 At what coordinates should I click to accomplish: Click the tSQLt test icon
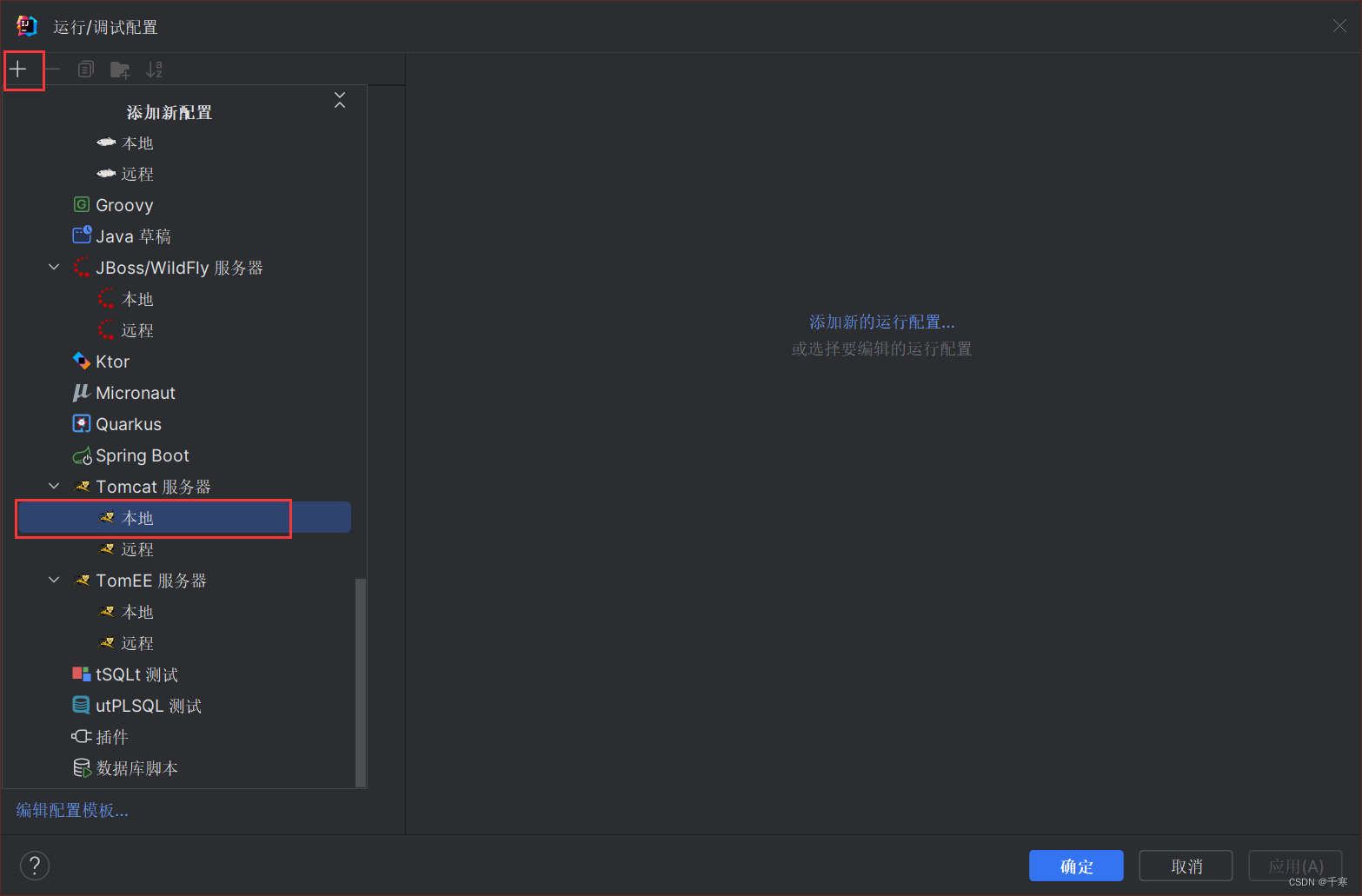82,674
